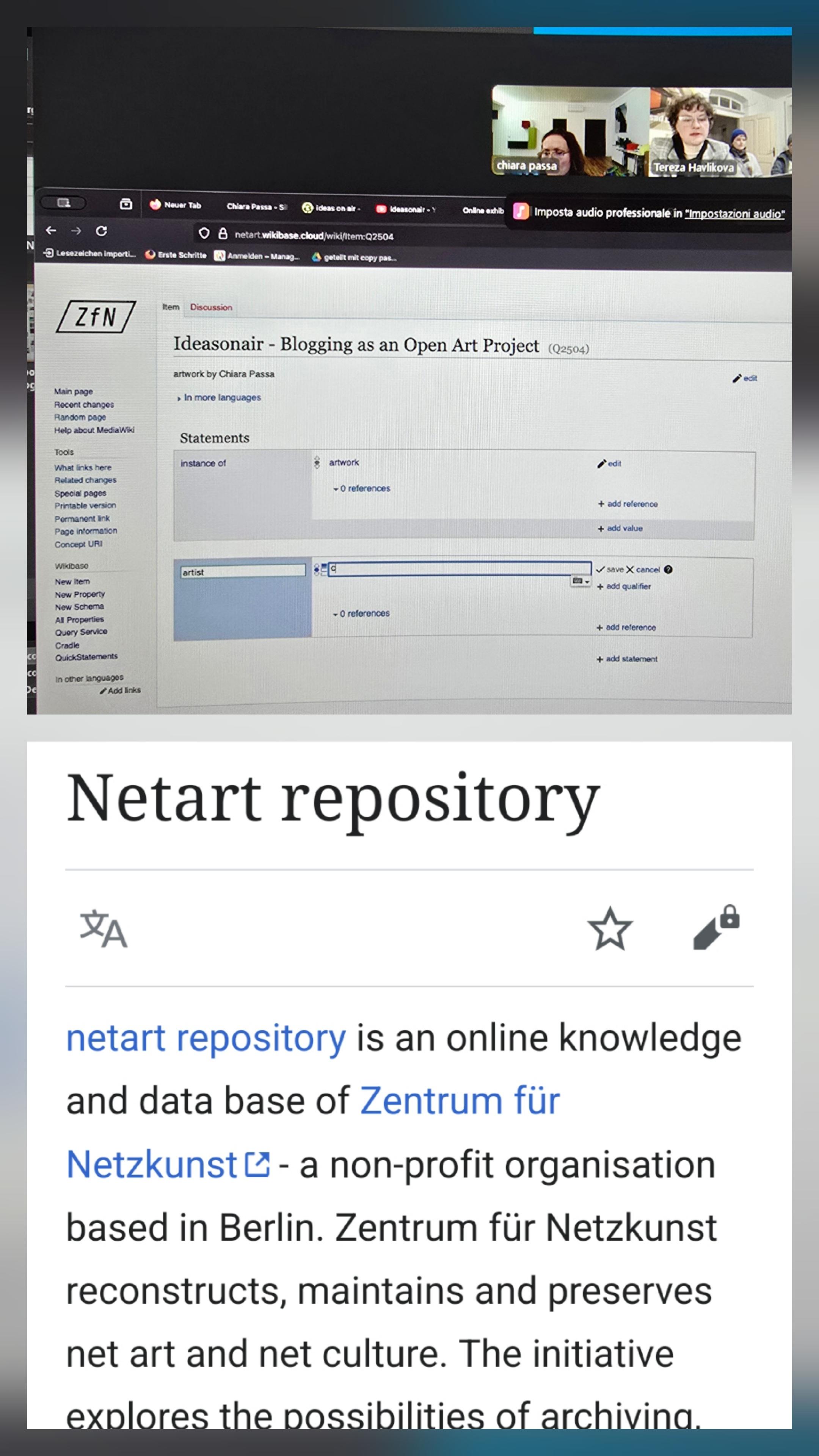Open the 'geteilt mit copy pas...' bookmark
This screenshot has height=1456, width=819.
coord(355,258)
